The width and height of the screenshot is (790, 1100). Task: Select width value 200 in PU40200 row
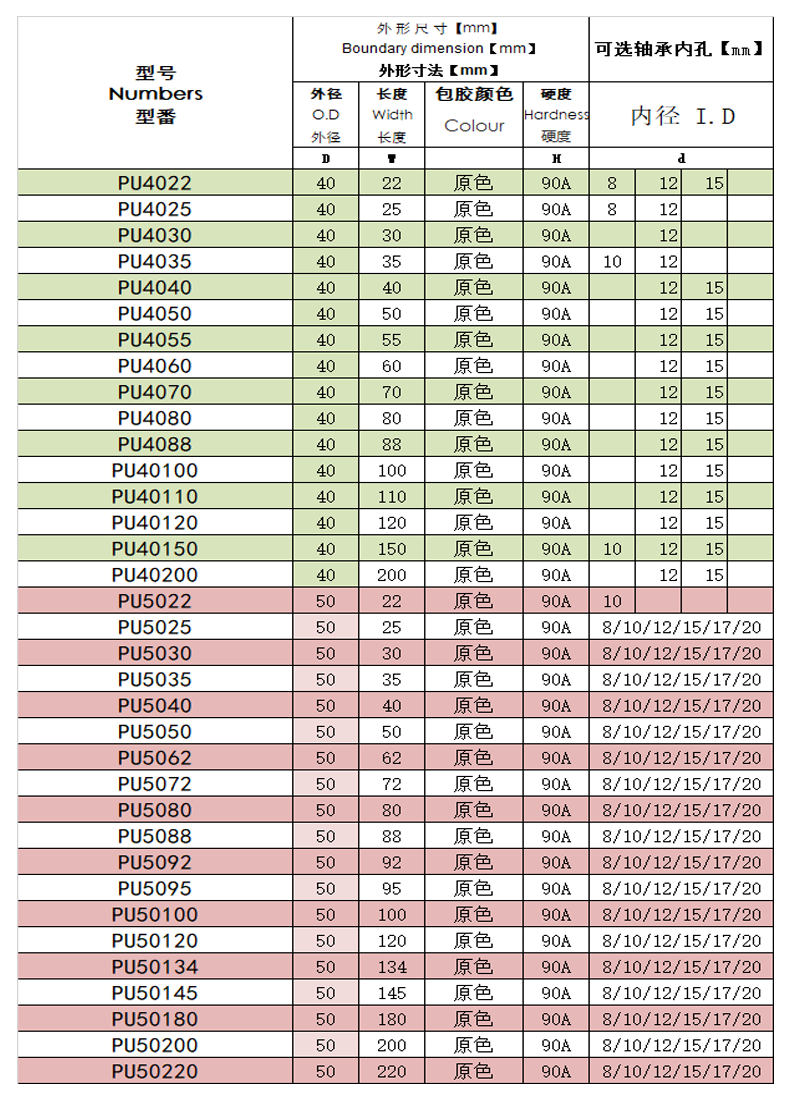391,575
